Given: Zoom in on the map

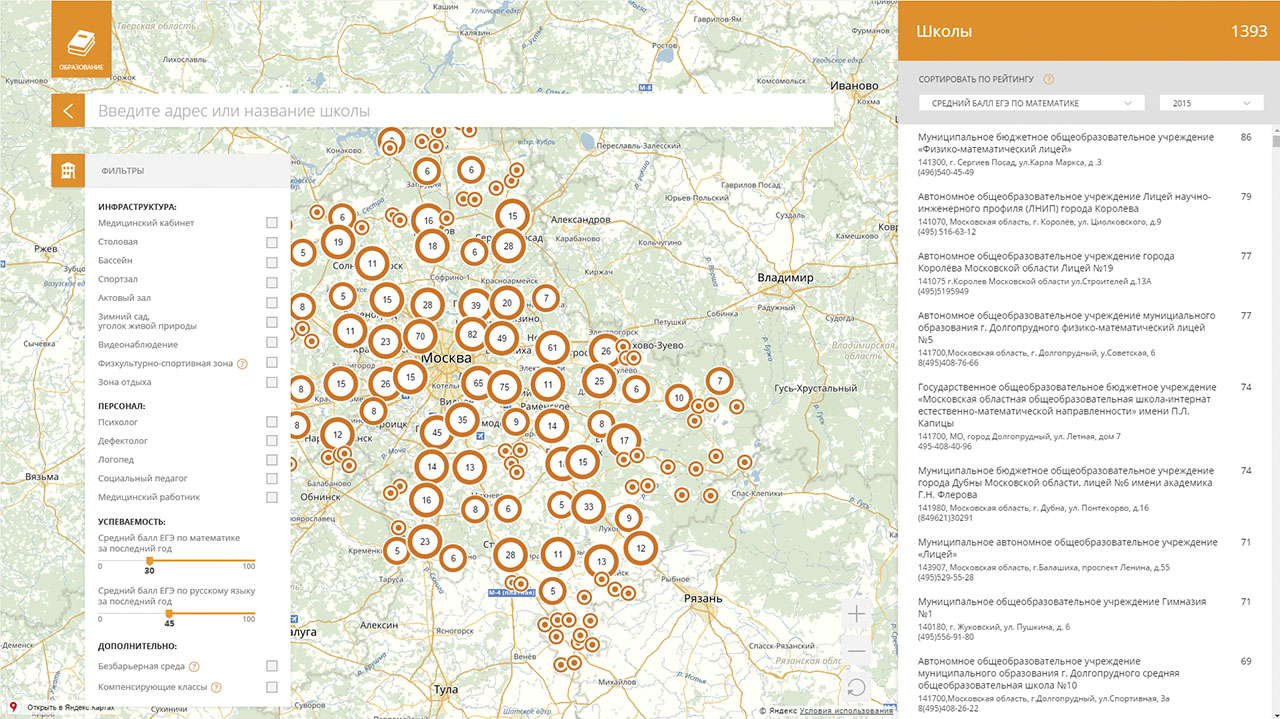Looking at the screenshot, I should pos(856,614).
